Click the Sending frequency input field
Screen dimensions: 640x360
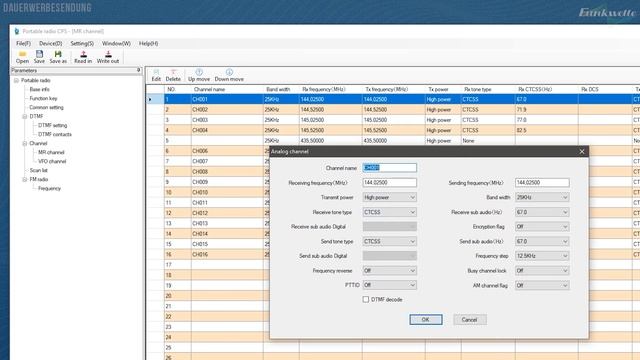pos(542,182)
